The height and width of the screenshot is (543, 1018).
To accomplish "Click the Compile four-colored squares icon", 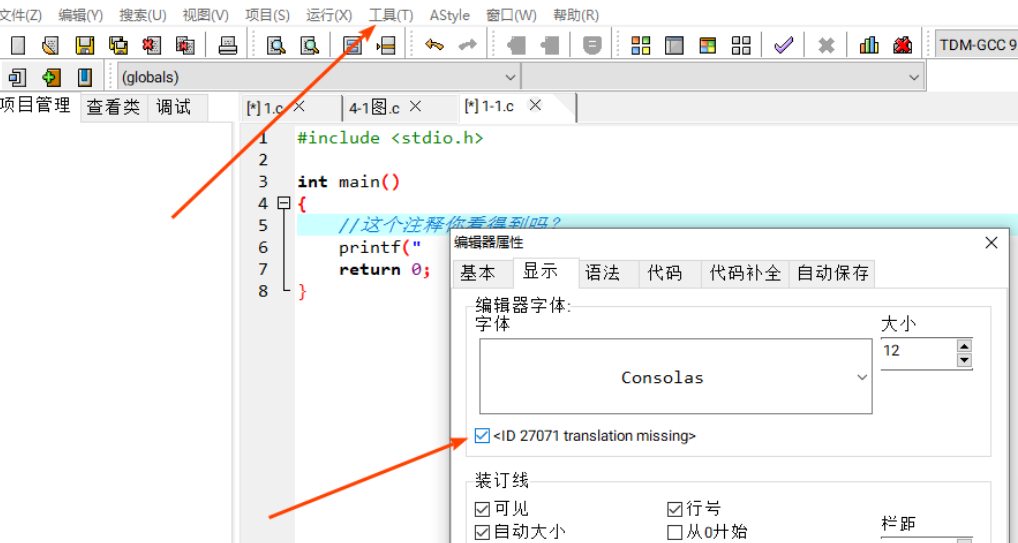I will 641,45.
